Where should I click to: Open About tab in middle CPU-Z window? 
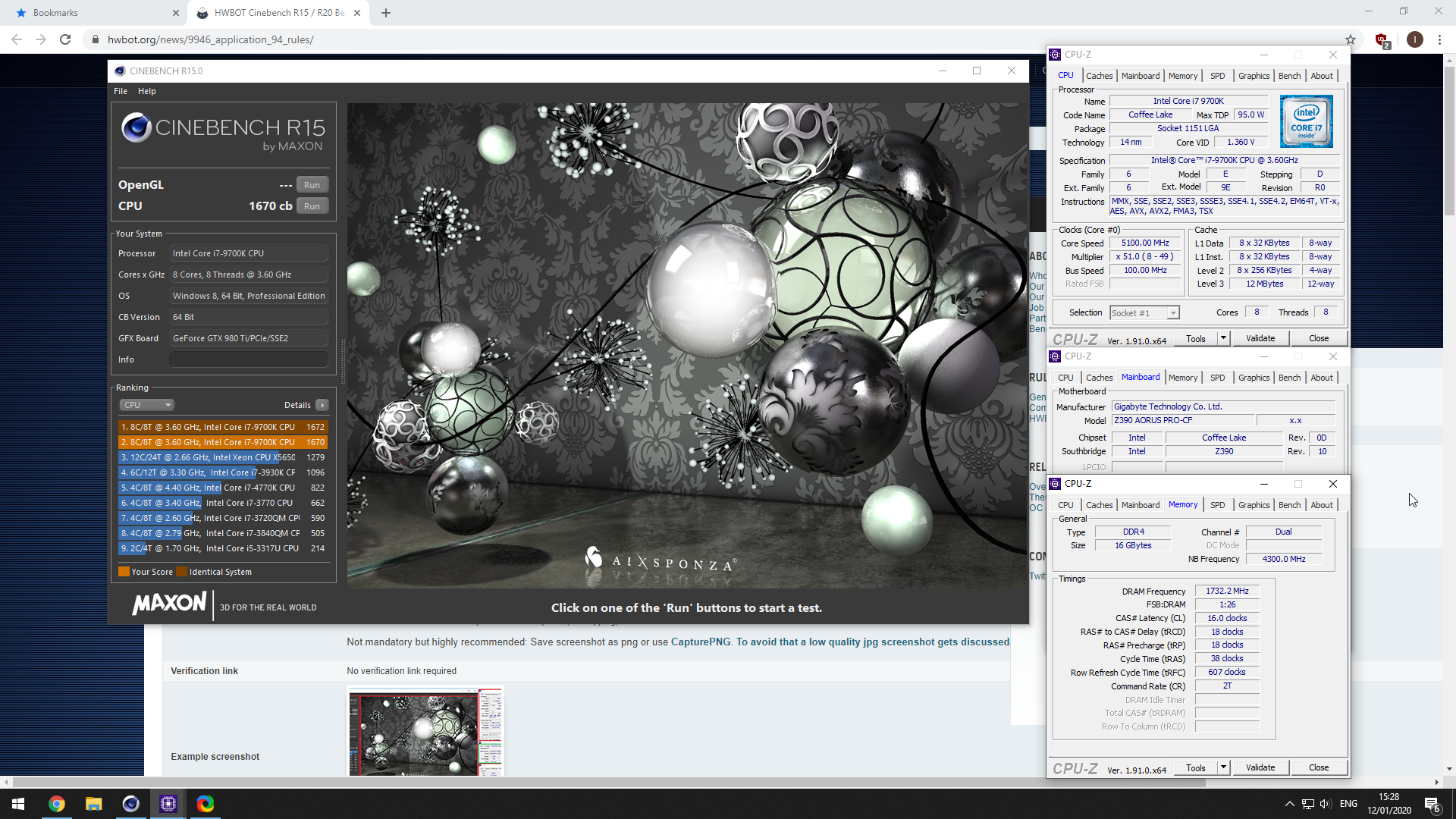(1321, 378)
